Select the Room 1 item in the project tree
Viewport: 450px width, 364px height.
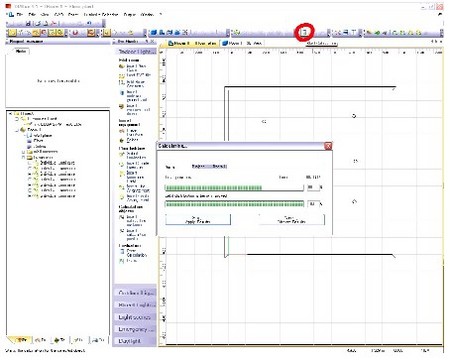(34, 130)
